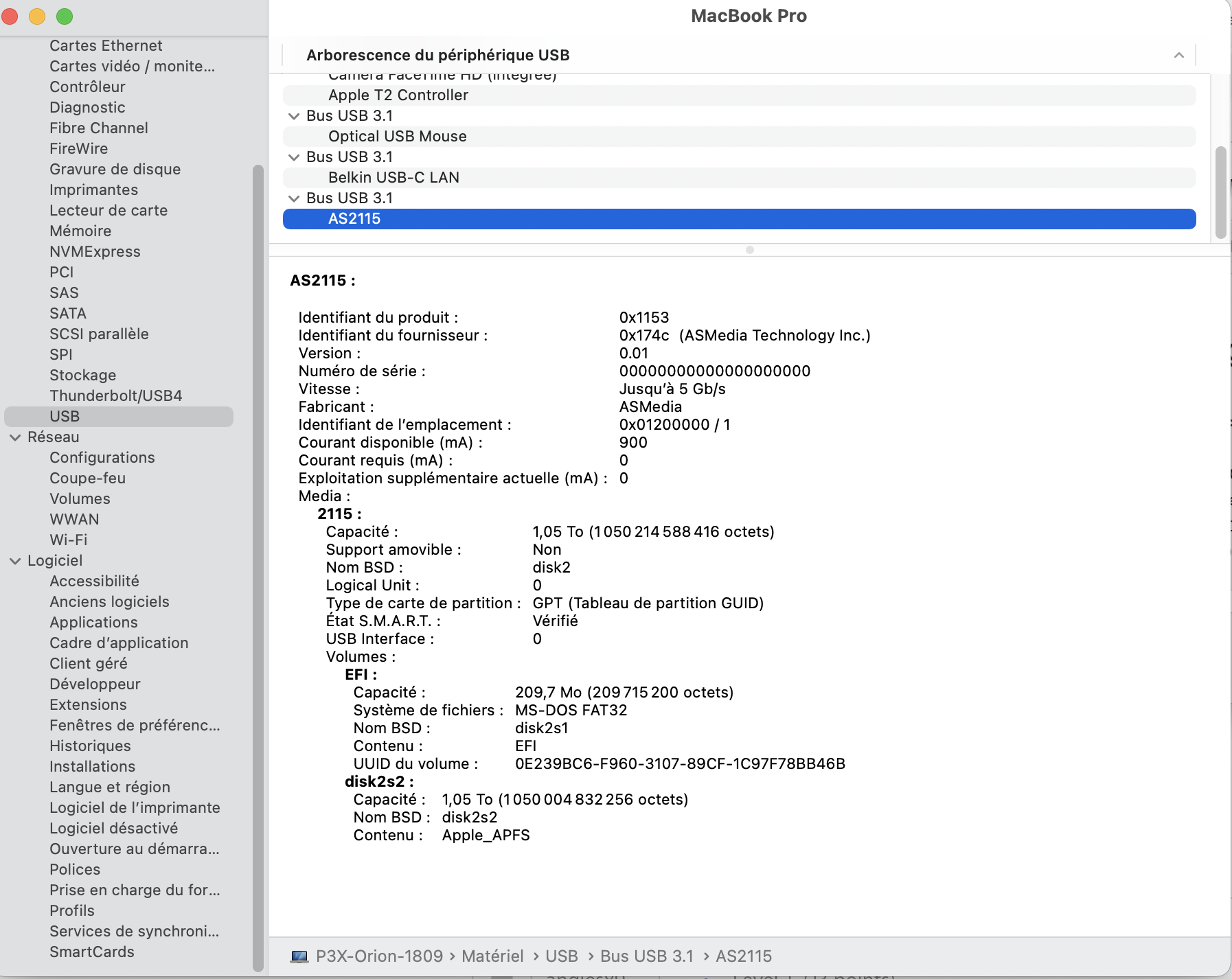
Task: Open Lecteur de carte section
Action: point(109,211)
